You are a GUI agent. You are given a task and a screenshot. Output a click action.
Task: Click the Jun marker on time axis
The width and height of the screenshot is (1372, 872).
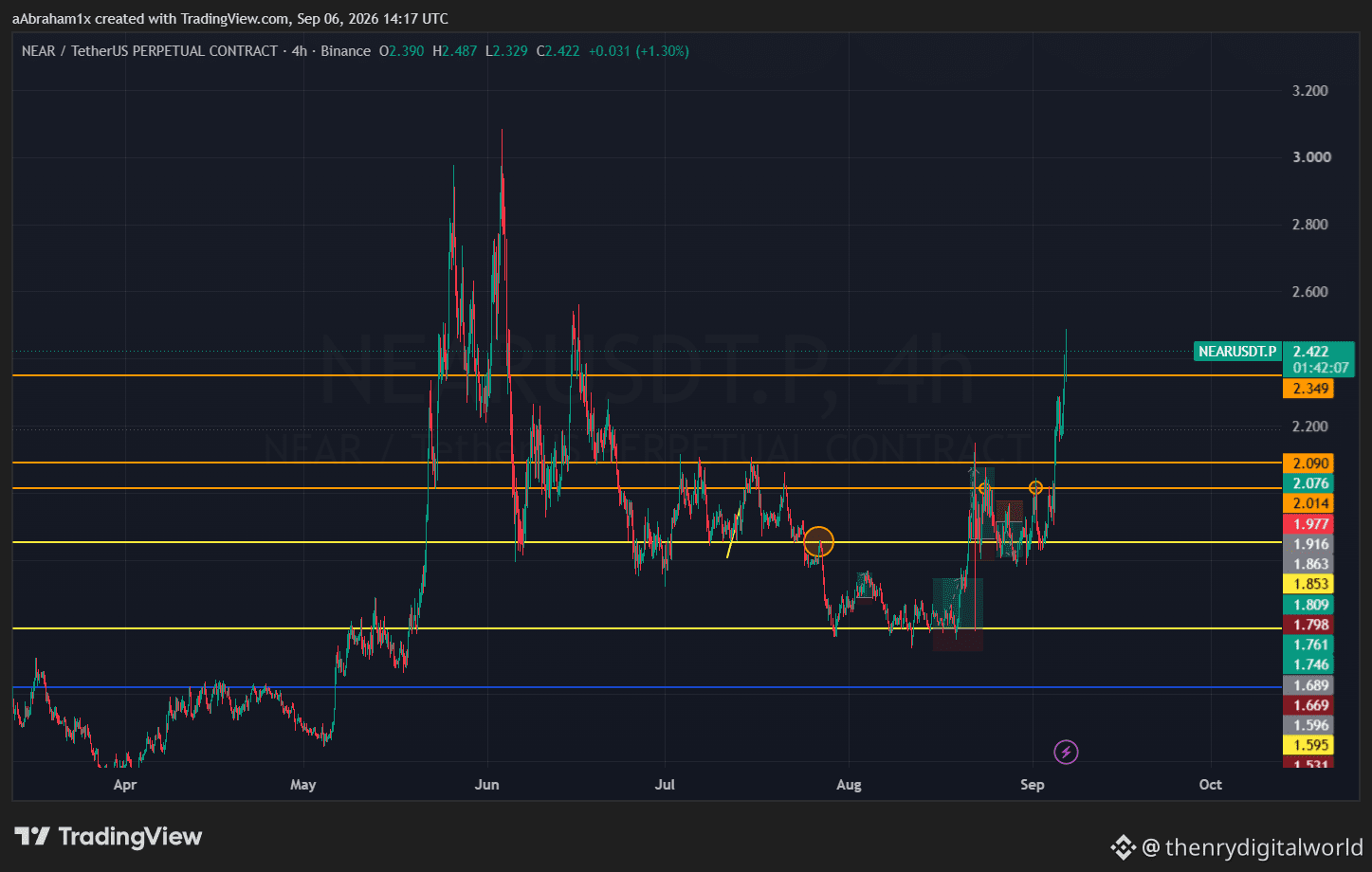[486, 785]
